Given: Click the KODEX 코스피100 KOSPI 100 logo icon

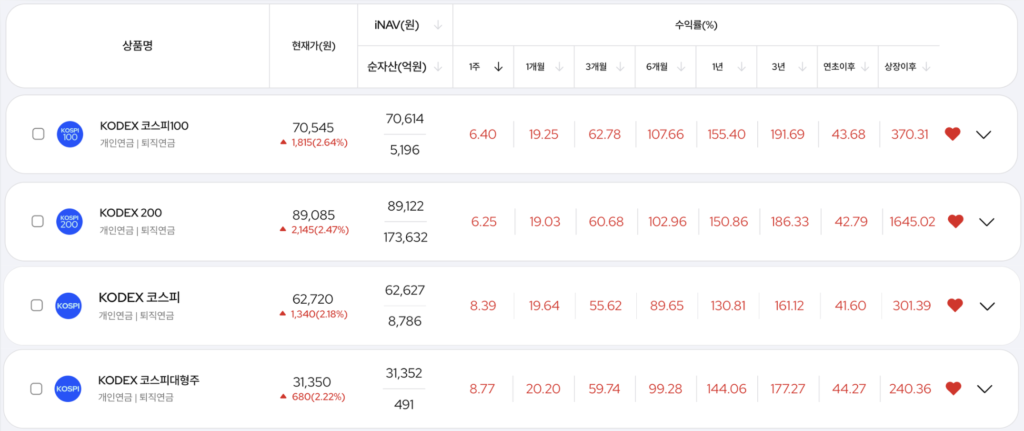Looking at the screenshot, I should 70,134.
